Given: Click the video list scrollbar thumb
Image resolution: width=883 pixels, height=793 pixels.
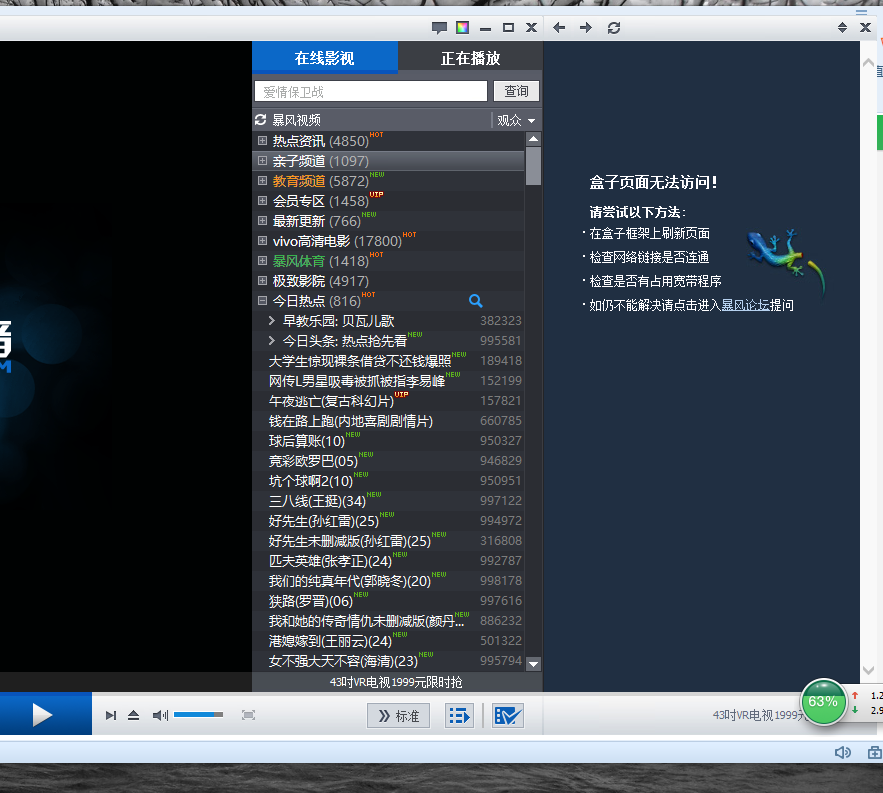Looking at the screenshot, I should (x=533, y=166).
